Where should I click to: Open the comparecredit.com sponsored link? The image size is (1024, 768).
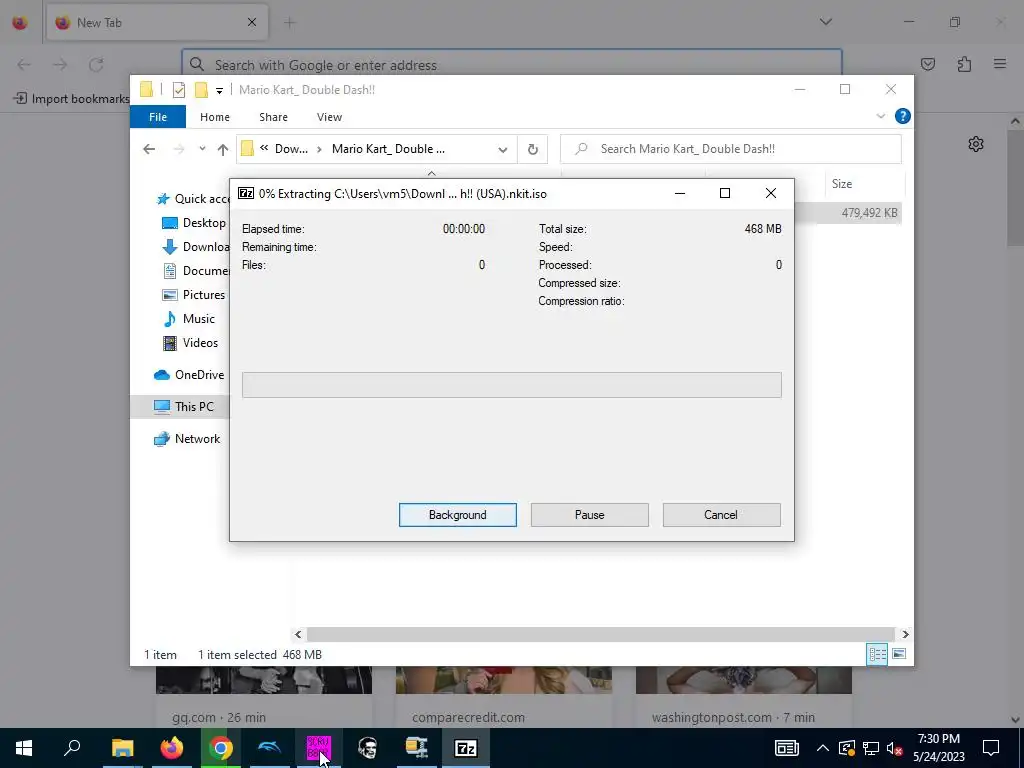click(x=504, y=699)
